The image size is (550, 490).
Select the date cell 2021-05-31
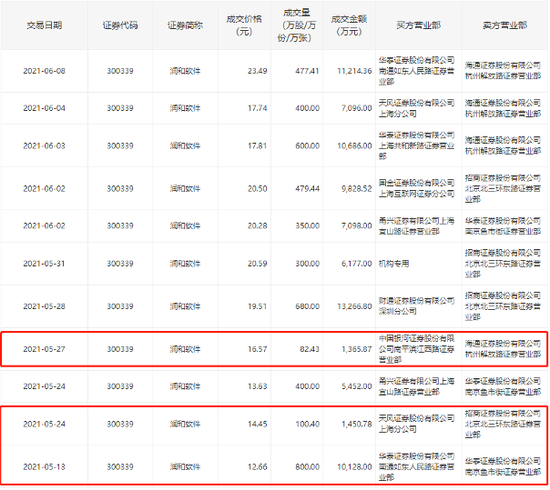click(x=44, y=264)
